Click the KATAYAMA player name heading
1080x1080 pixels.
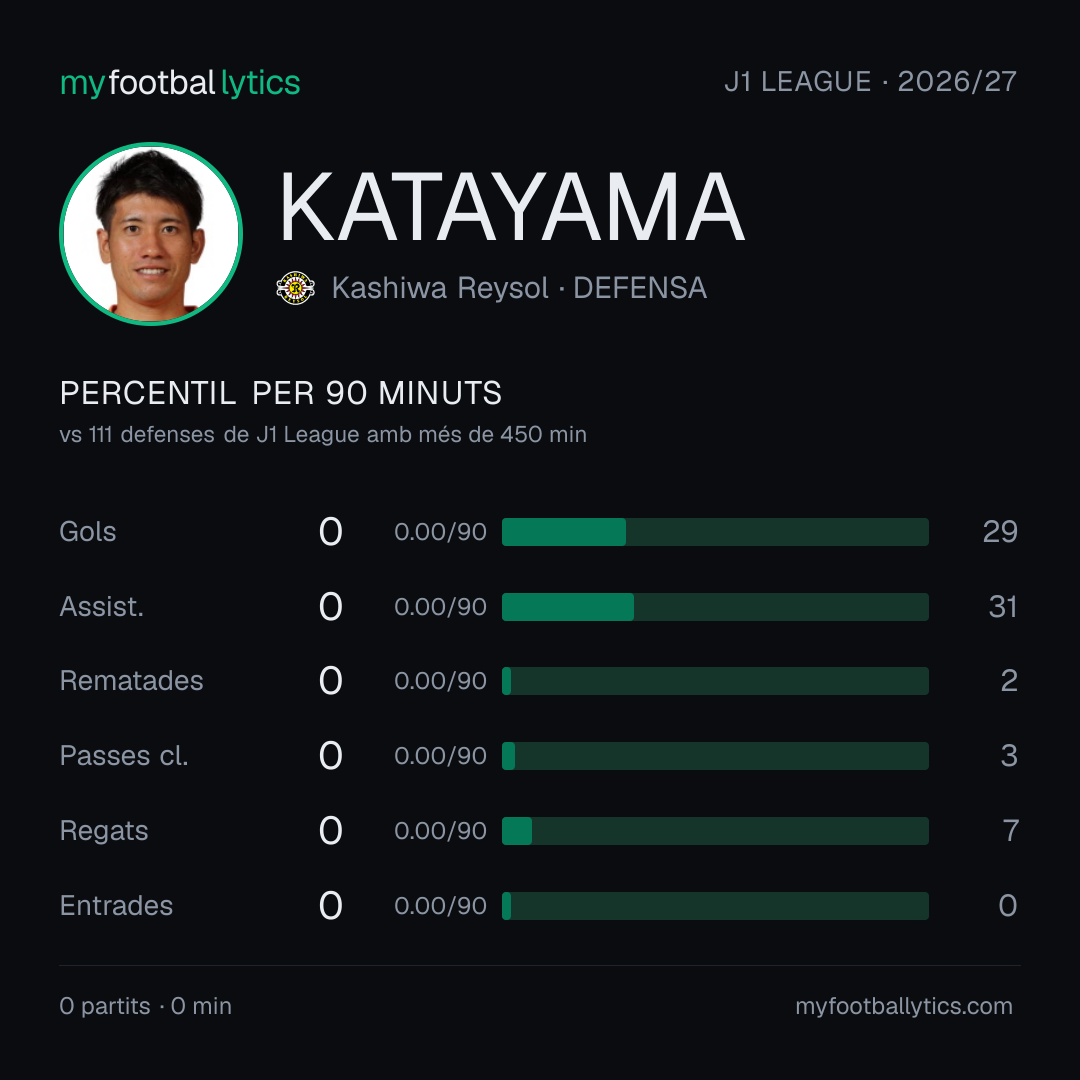[512, 207]
